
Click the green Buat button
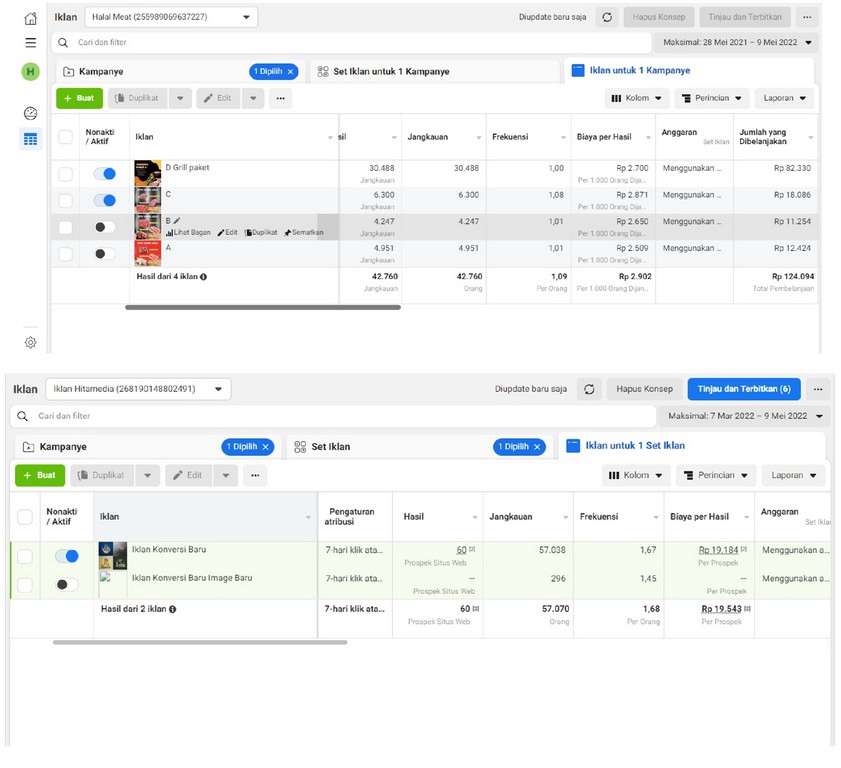coord(79,98)
